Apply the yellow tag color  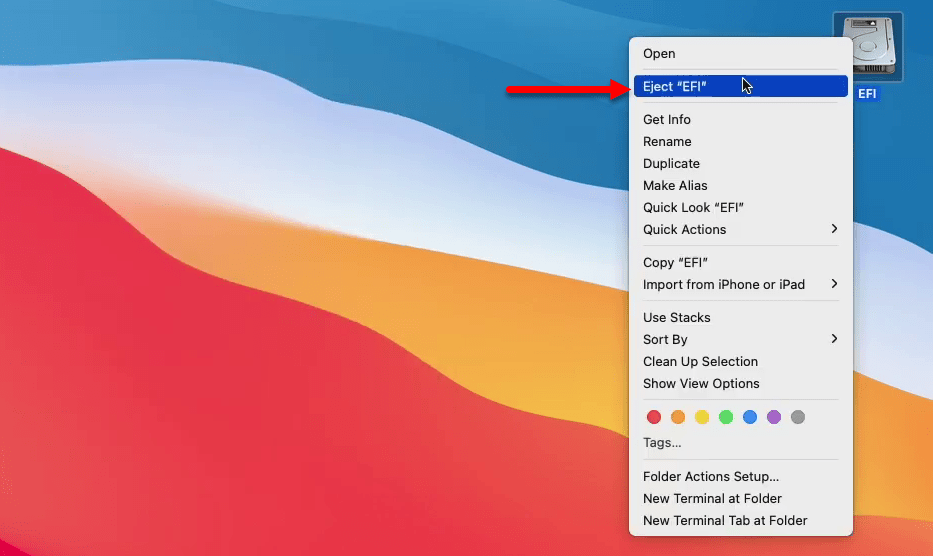click(702, 417)
